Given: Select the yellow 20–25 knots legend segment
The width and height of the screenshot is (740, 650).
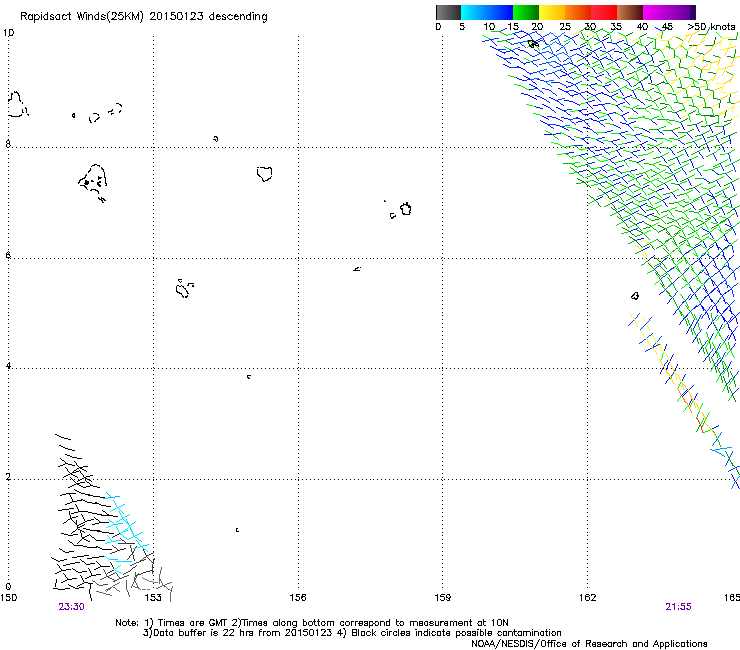Looking at the screenshot, I should [552, 12].
